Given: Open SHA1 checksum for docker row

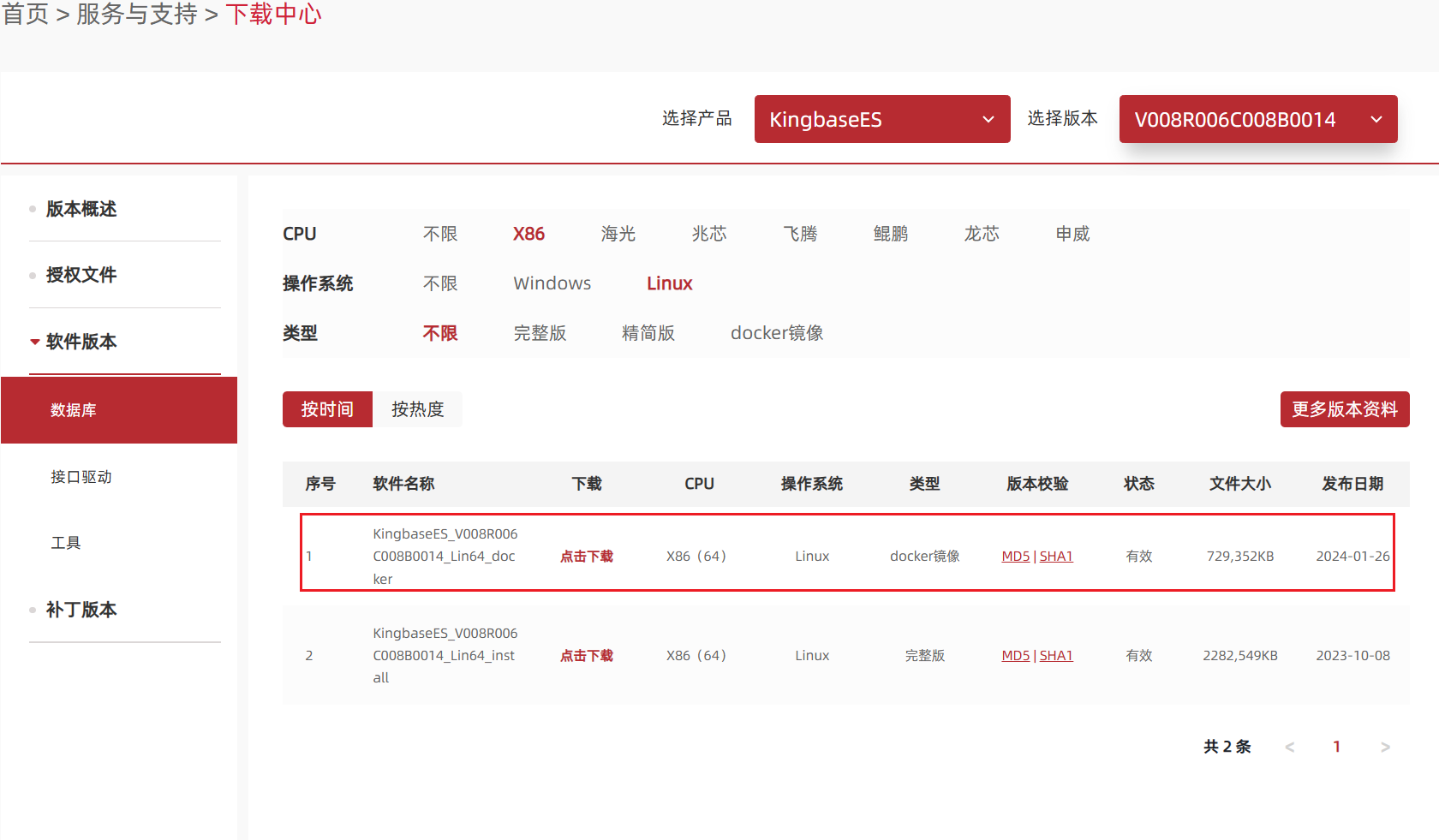Looking at the screenshot, I should point(1056,557).
